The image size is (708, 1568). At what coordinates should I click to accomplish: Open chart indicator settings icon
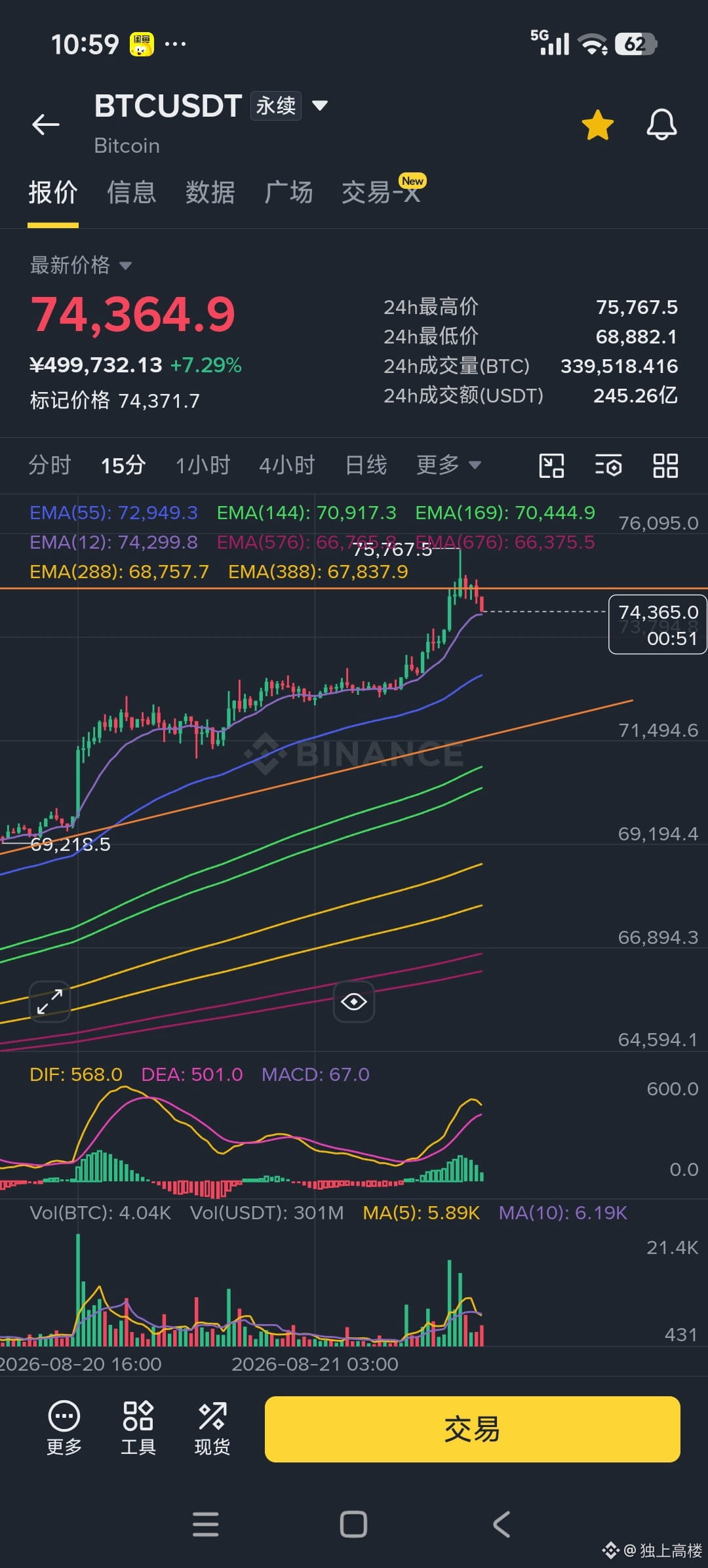click(x=608, y=465)
